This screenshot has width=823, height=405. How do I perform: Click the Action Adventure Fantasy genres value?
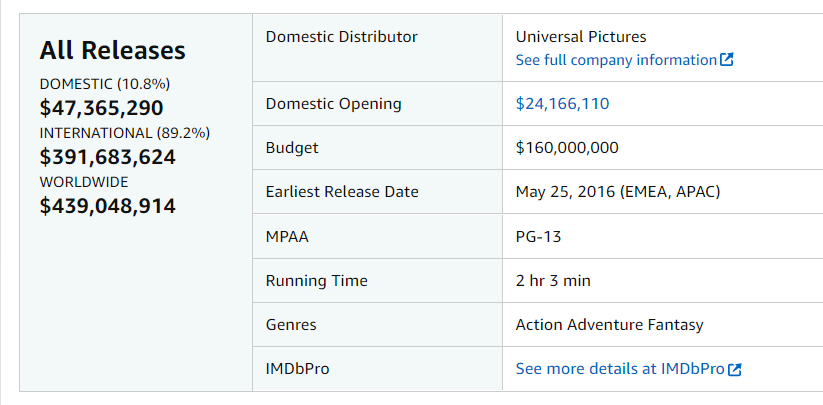pyautogui.click(x=609, y=325)
